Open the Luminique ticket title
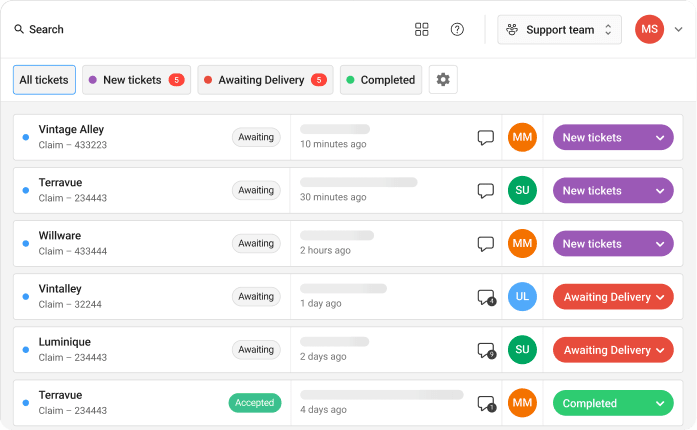The width and height of the screenshot is (697, 430). click(64, 342)
